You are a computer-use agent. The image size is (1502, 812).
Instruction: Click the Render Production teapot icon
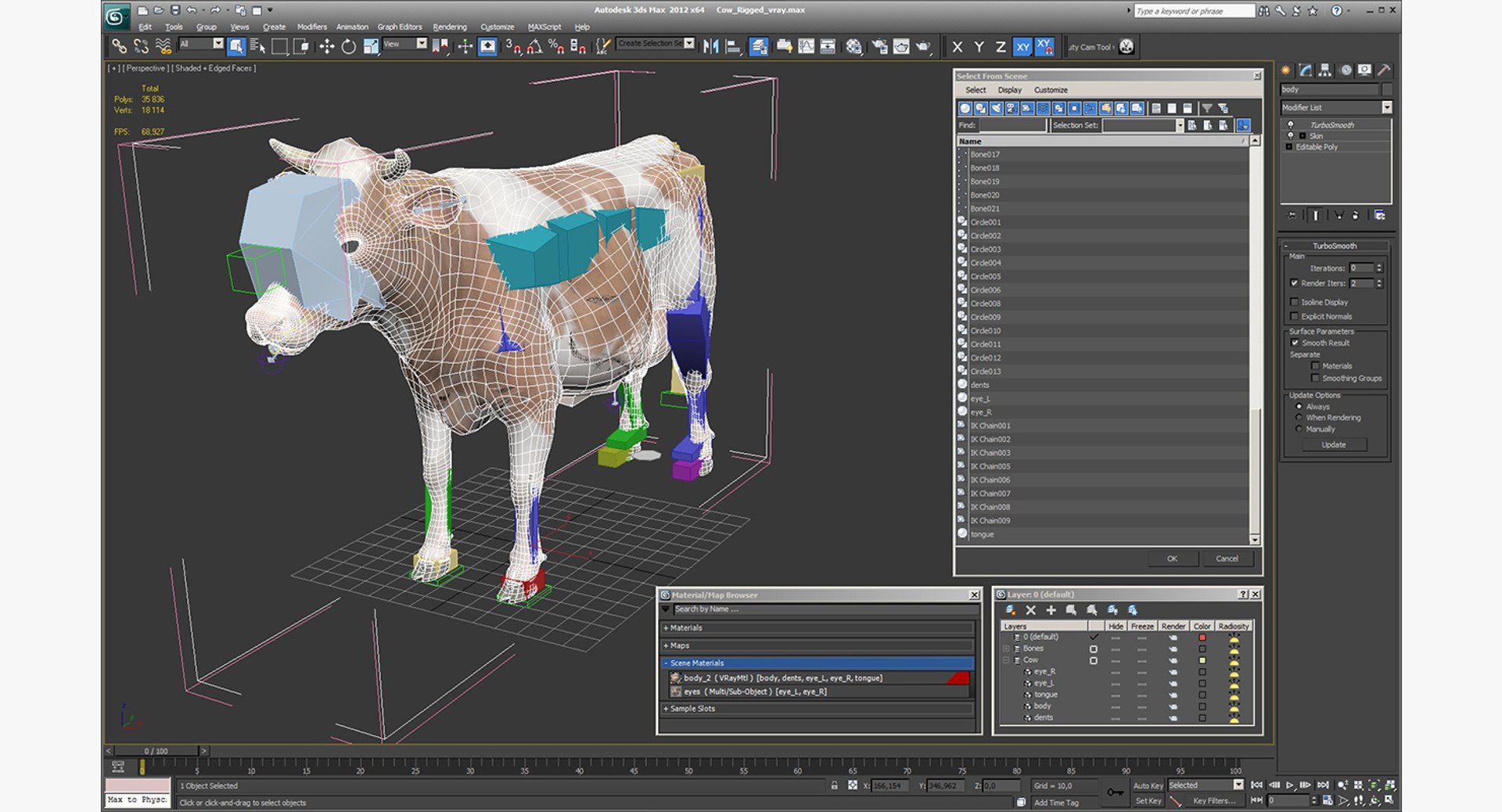[923, 46]
